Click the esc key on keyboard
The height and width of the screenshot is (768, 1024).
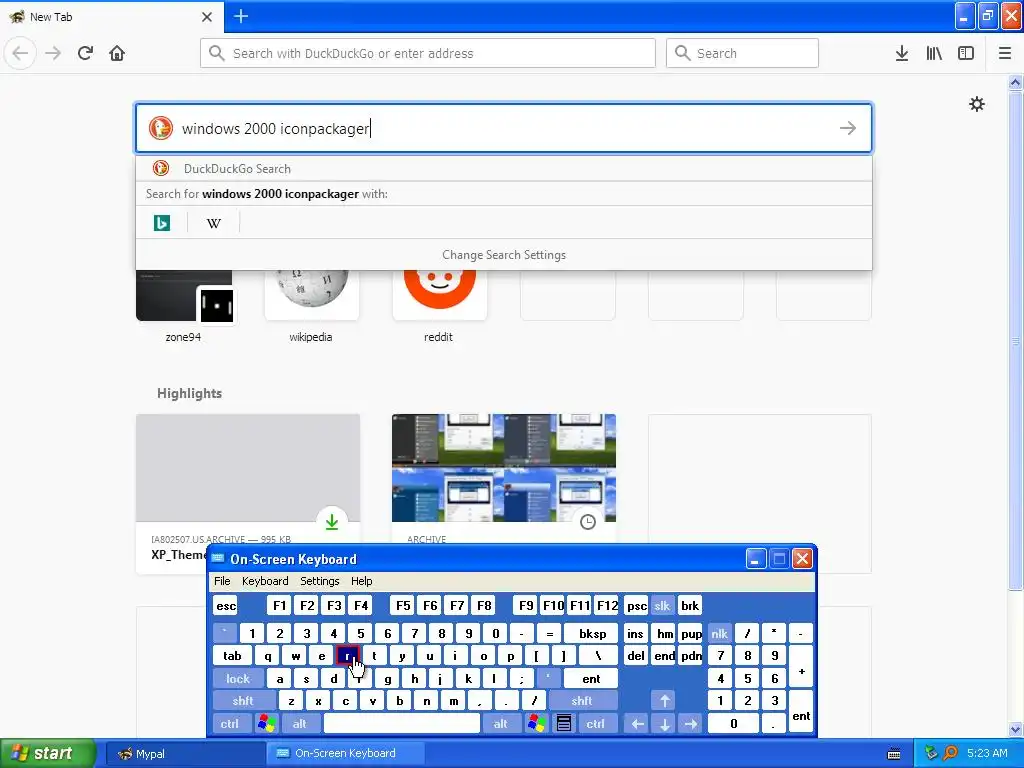coord(226,605)
